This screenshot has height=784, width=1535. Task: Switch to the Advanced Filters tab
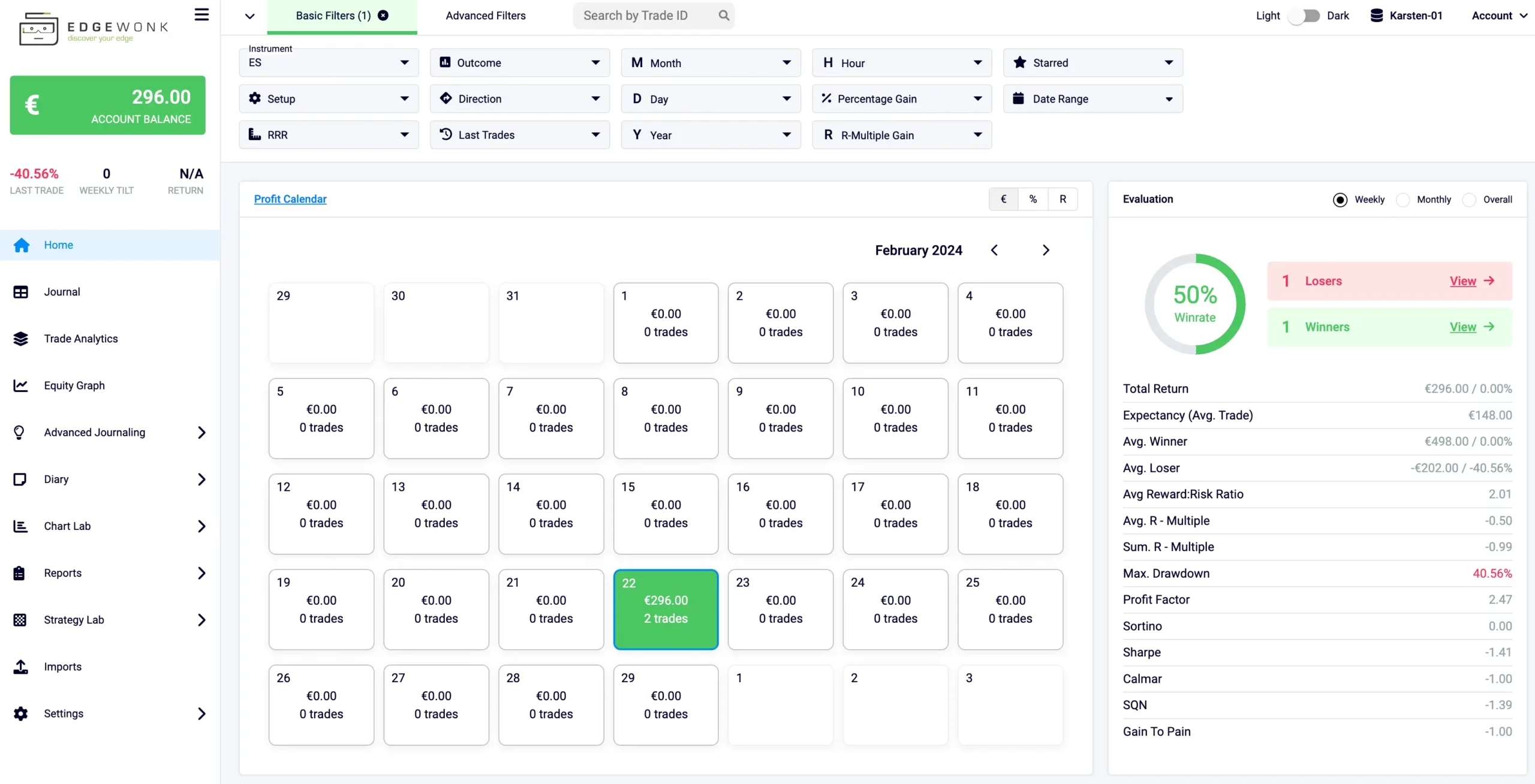click(x=485, y=16)
